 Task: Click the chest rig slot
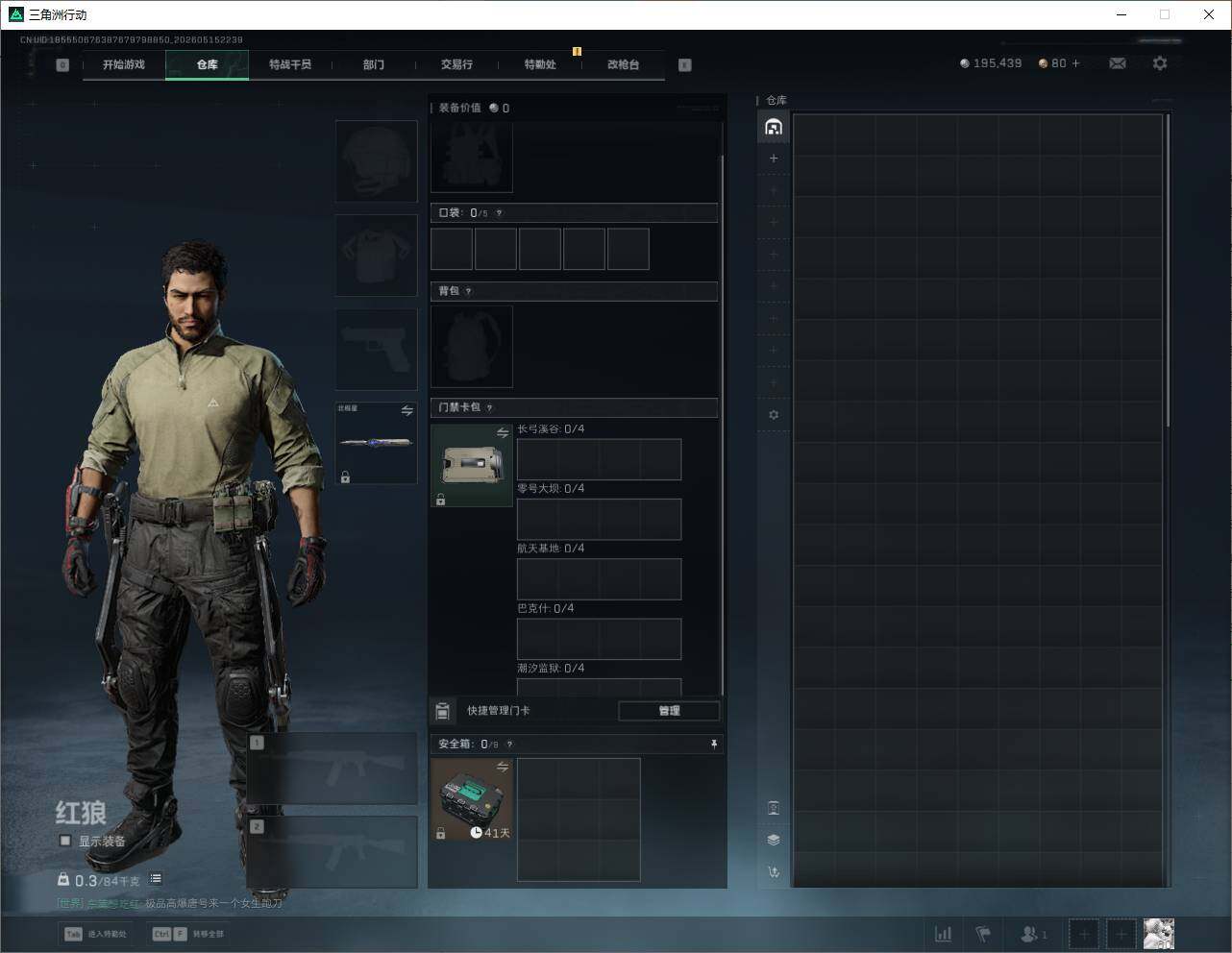click(472, 158)
